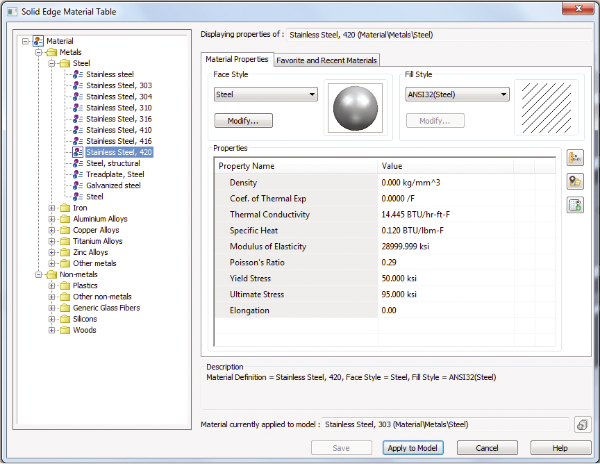Expand Generic Glass Fibers folder
Viewport: 600px width, 464px height.
(x=52, y=308)
